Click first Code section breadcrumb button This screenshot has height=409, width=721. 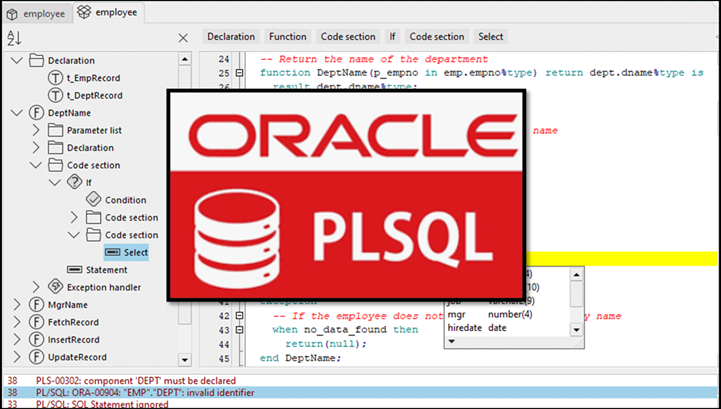pyautogui.click(x=348, y=37)
